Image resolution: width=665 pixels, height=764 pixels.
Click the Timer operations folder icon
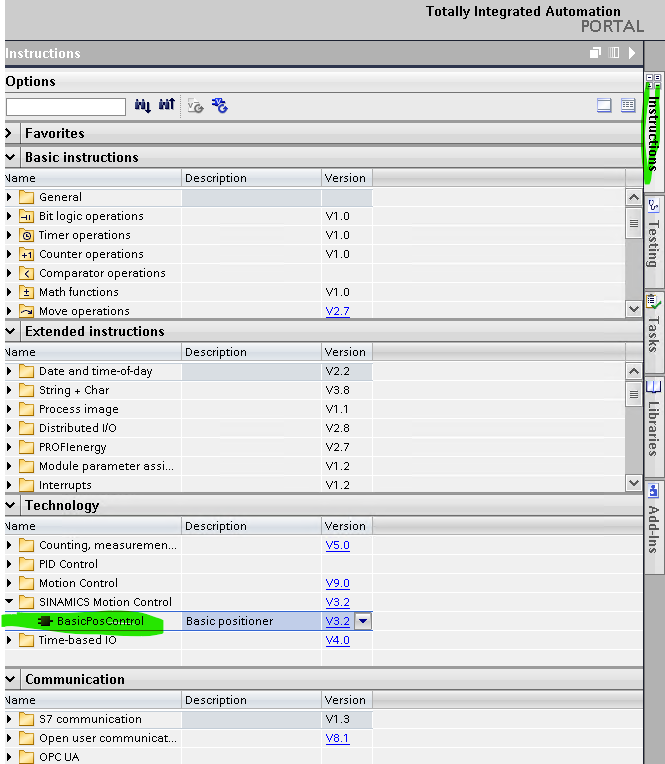click(27, 235)
